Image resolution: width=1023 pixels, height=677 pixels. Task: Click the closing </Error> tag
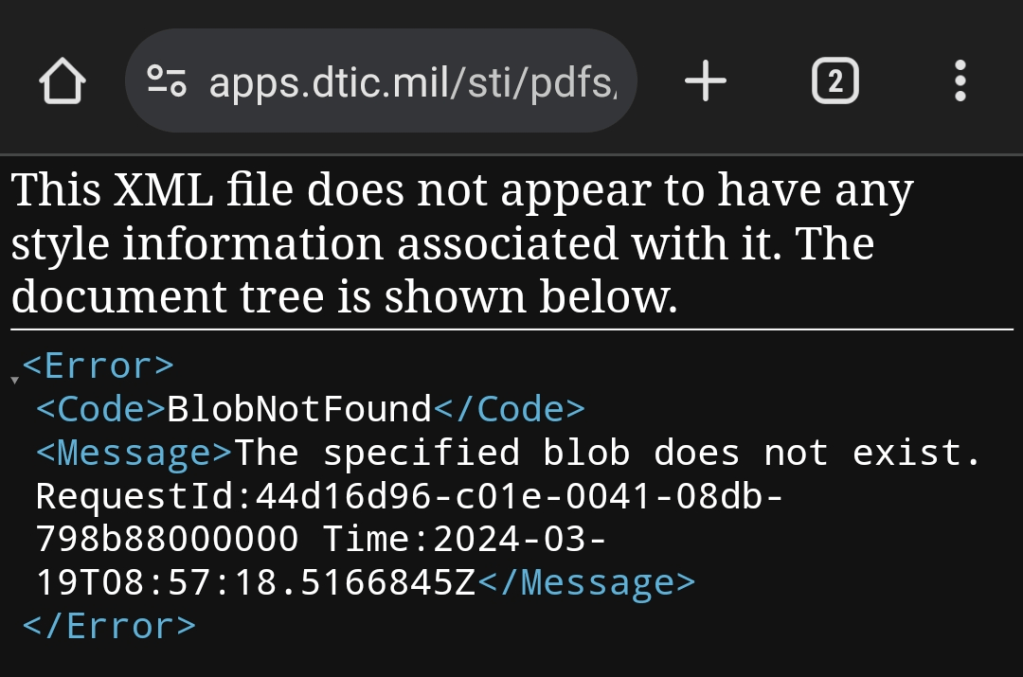[109, 626]
